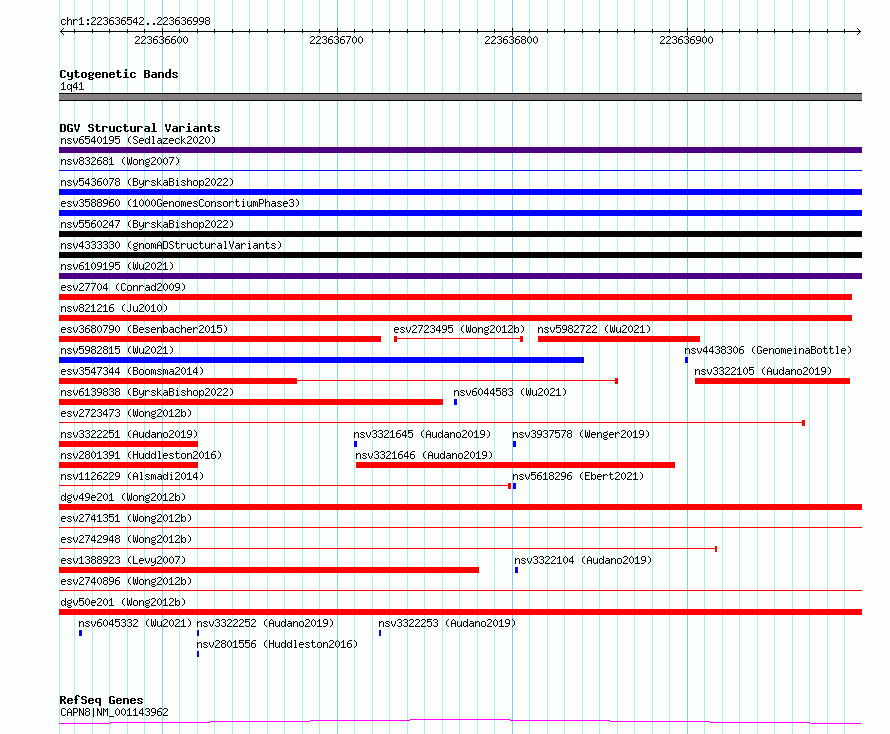Click the CAPN8|NM_001143962 gene label
Screen dimensions: 890x734
[x=114, y=712]
